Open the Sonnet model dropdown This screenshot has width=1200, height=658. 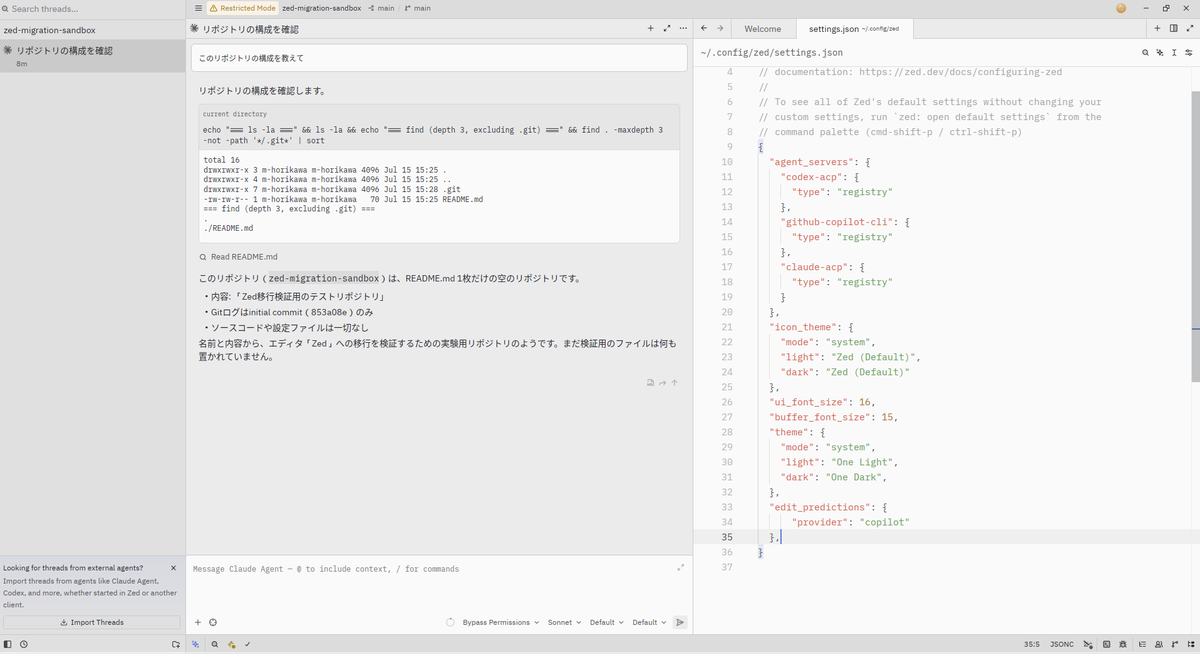[564, 622]
